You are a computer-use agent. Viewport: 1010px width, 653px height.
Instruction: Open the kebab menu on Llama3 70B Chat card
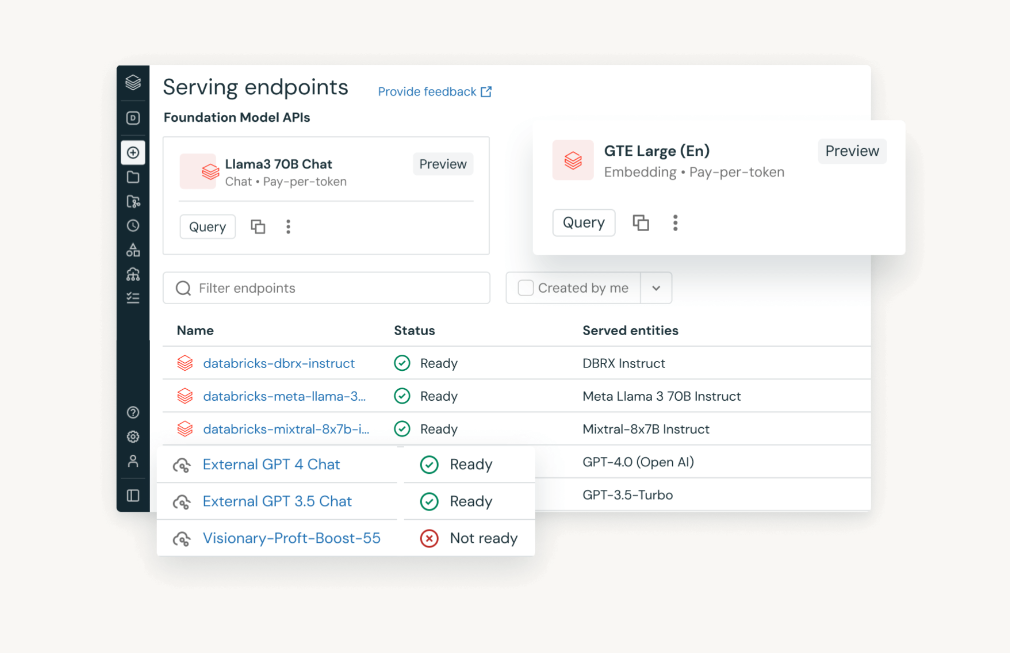[x=288, y=227]
